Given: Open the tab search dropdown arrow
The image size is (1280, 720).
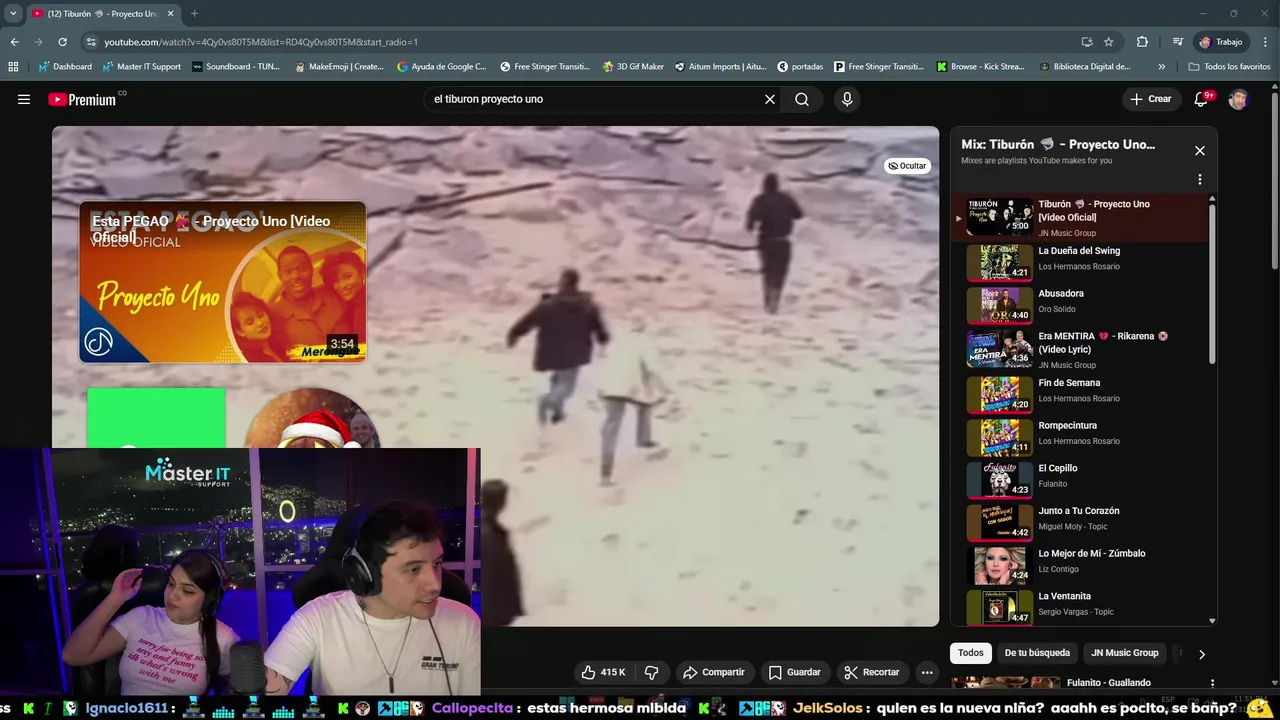Looking at the screenshot, I should pos(13,14).
